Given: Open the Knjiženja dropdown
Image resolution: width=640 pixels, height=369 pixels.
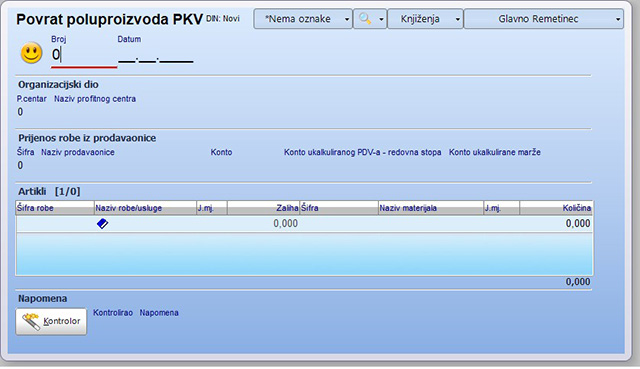Looking at the screenshot, I should [x=425, y=19].
